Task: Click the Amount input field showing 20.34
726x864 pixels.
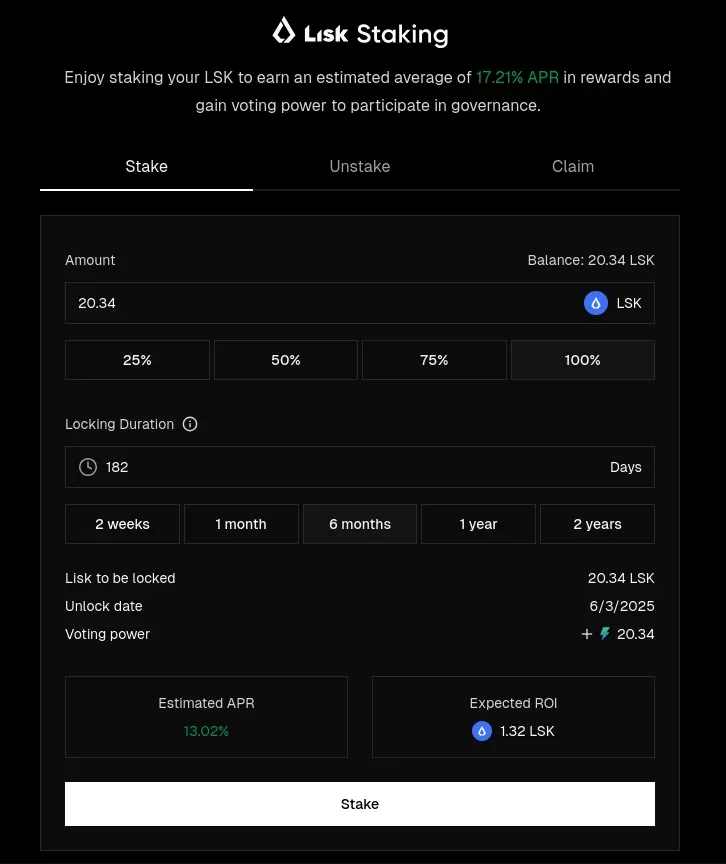Action: pyautogui.click(x=360, y=303)
